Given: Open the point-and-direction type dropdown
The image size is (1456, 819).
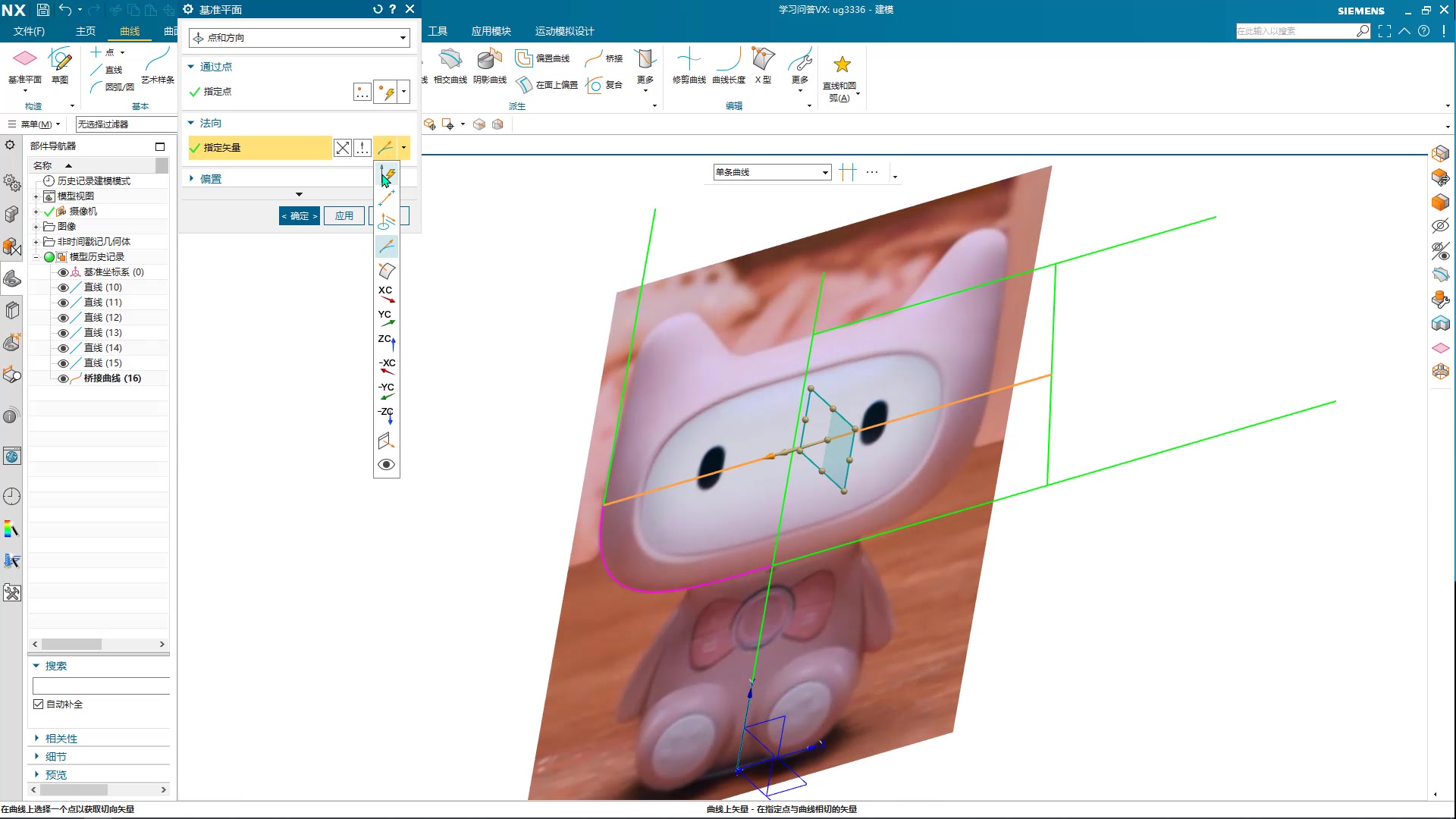Looking at the screenshot, I should click(300, 38).
